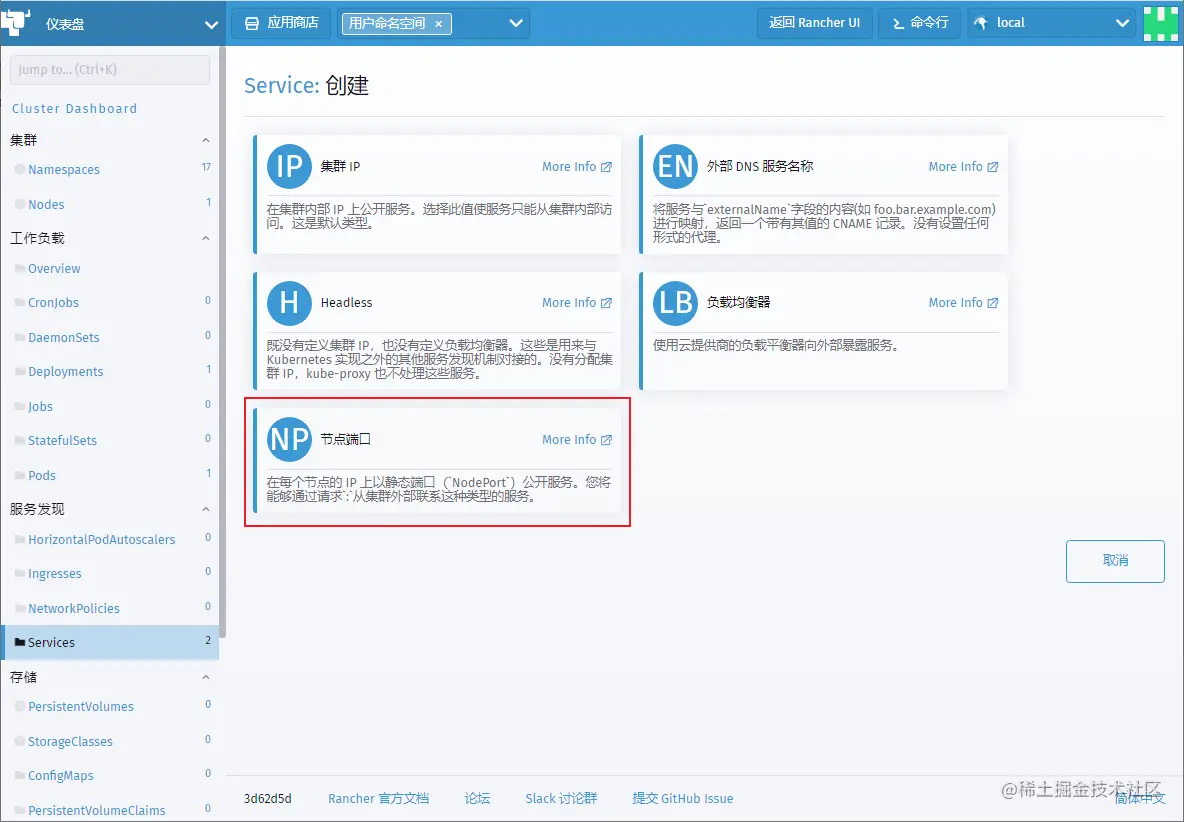
Task: Select the 外部 DNS 服务名称 card title
Action: point(760,166)
